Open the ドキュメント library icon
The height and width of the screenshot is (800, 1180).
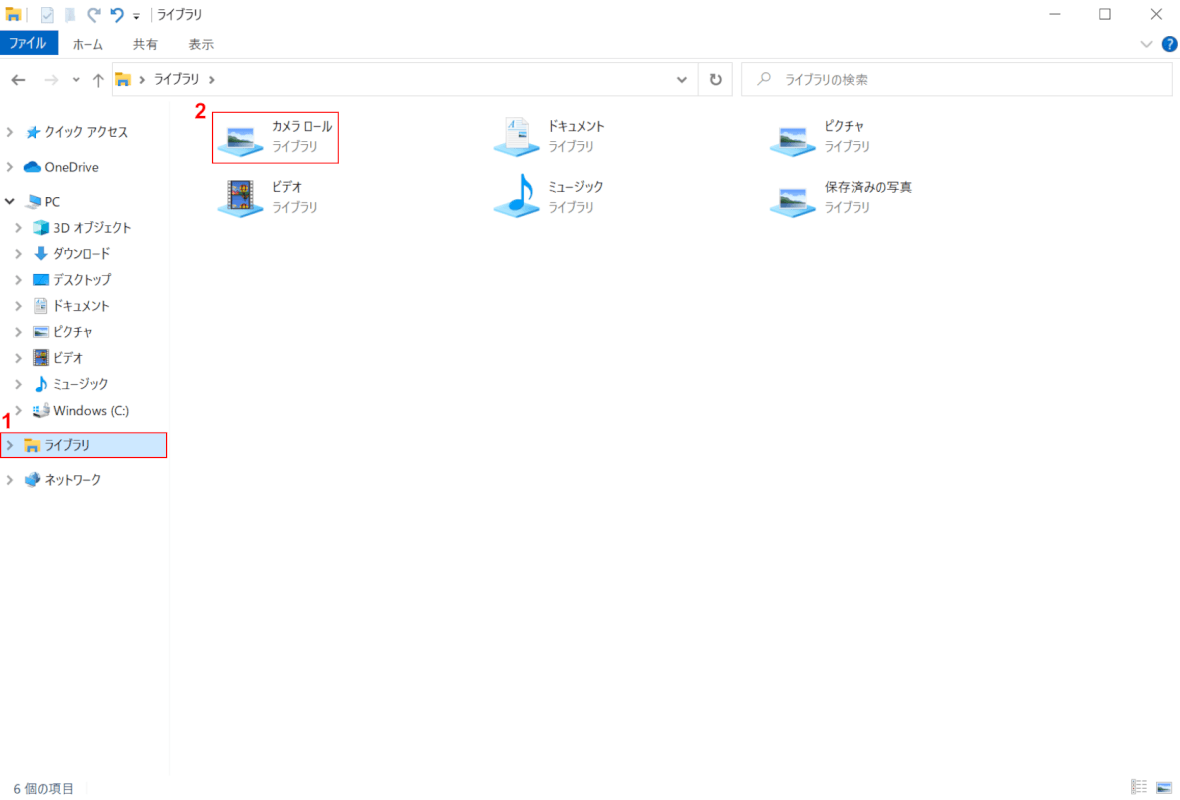(551, 137)
